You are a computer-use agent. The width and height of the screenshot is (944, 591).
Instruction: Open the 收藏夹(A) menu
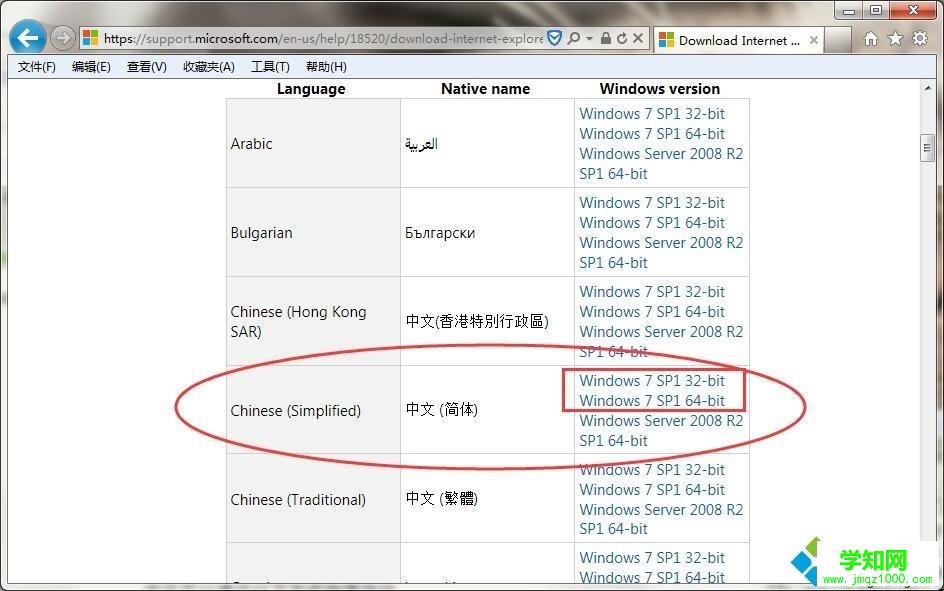(x=208, y=67)
